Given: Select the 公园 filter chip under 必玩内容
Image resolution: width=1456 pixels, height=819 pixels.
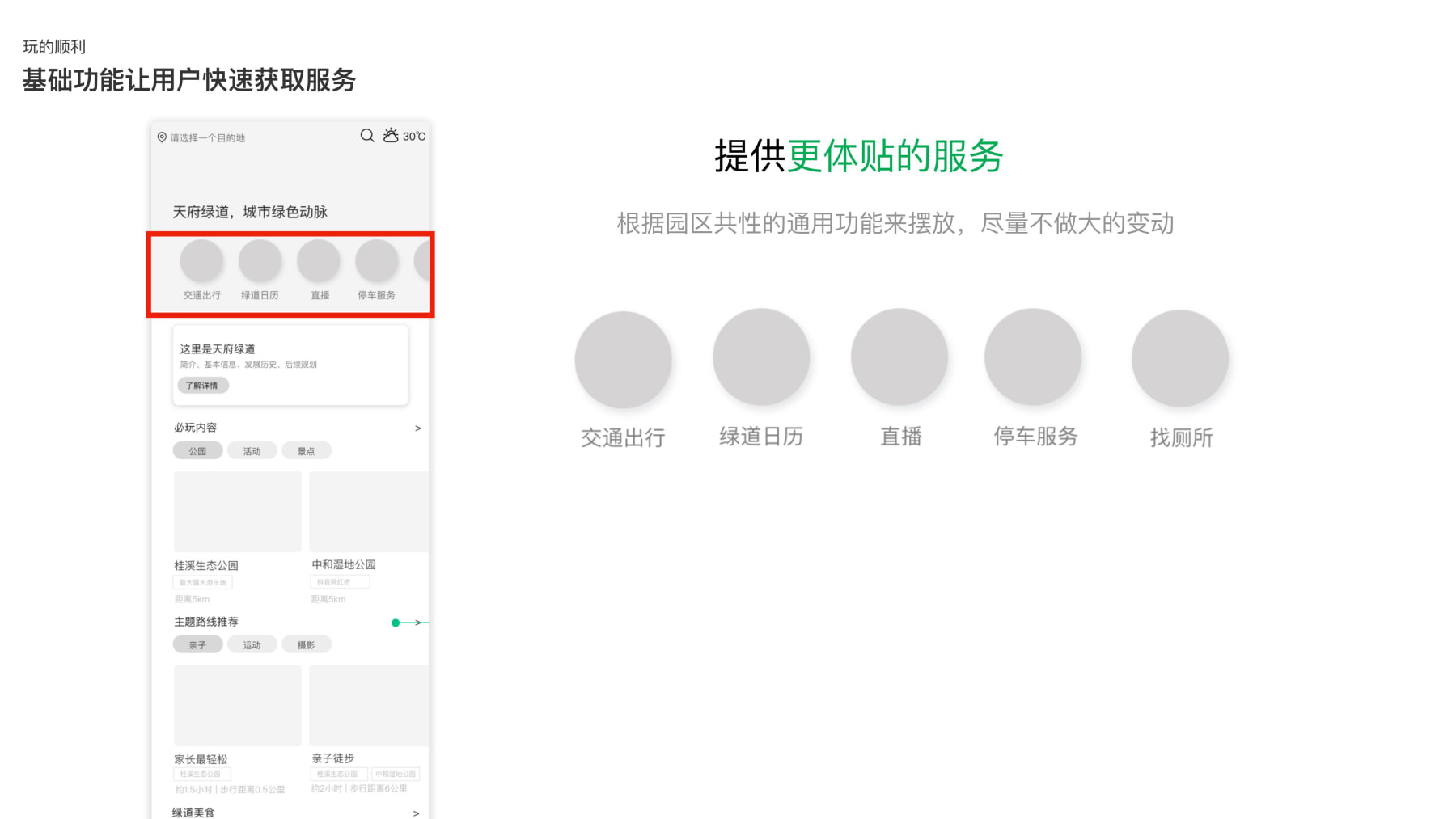Looking at the screenshot, I should 197,450.
